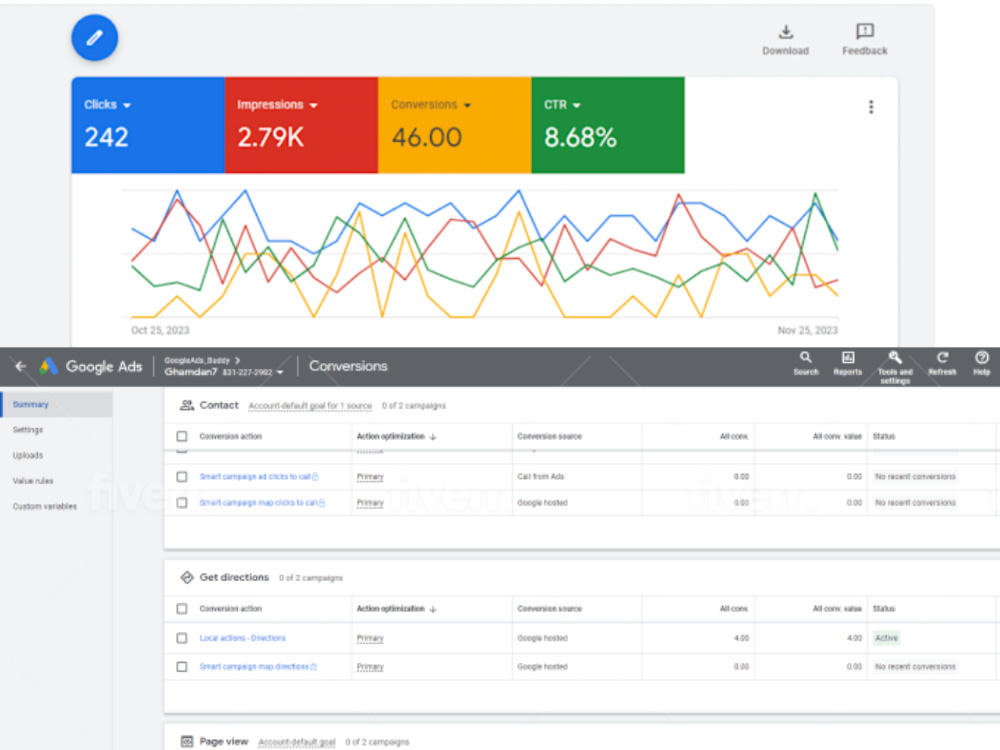
Task: Open Uploads in the left sidebar
Action: (x=28, y=455)
